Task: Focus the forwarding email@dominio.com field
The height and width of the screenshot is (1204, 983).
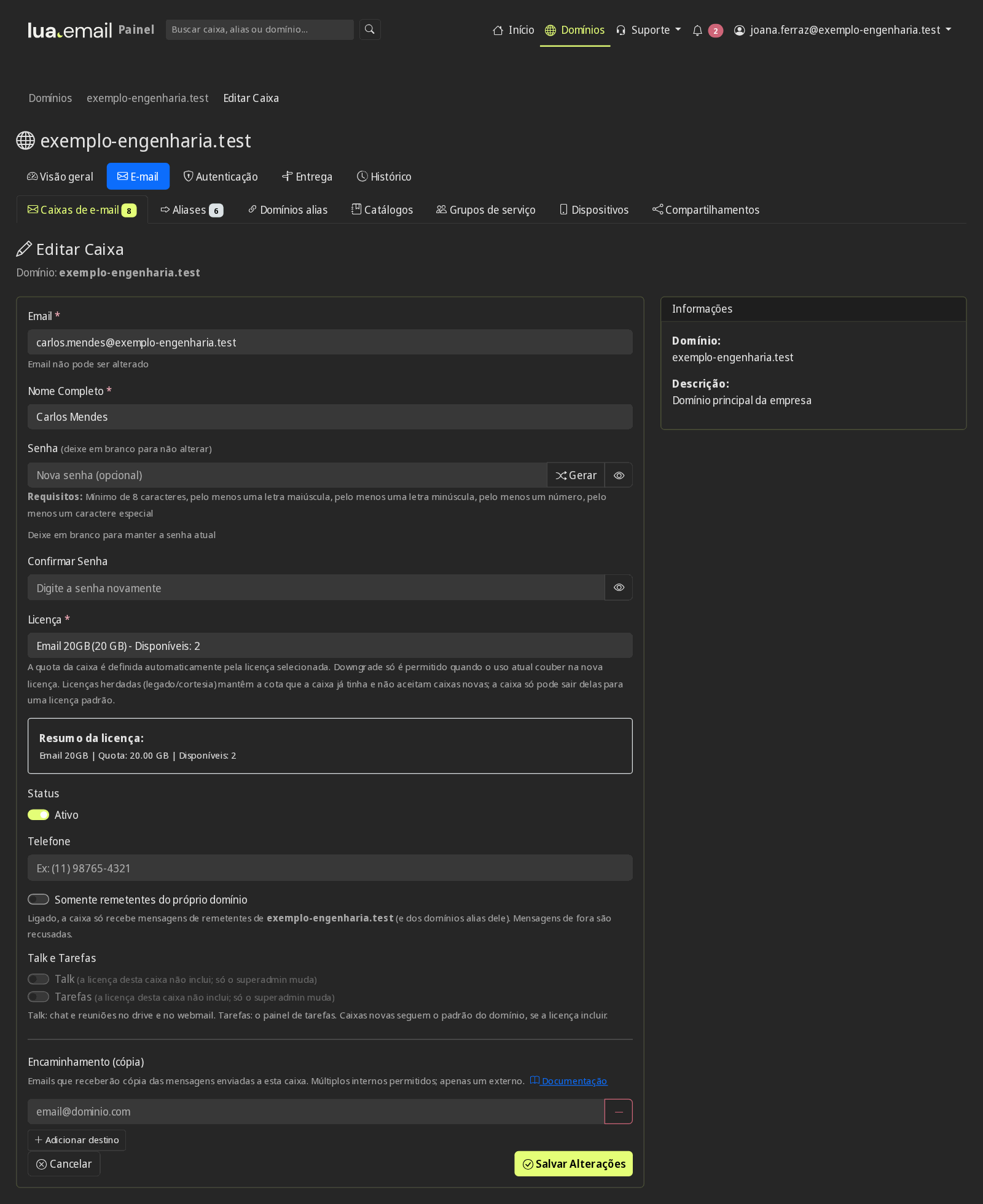Action: click(x=316, y=1112)
